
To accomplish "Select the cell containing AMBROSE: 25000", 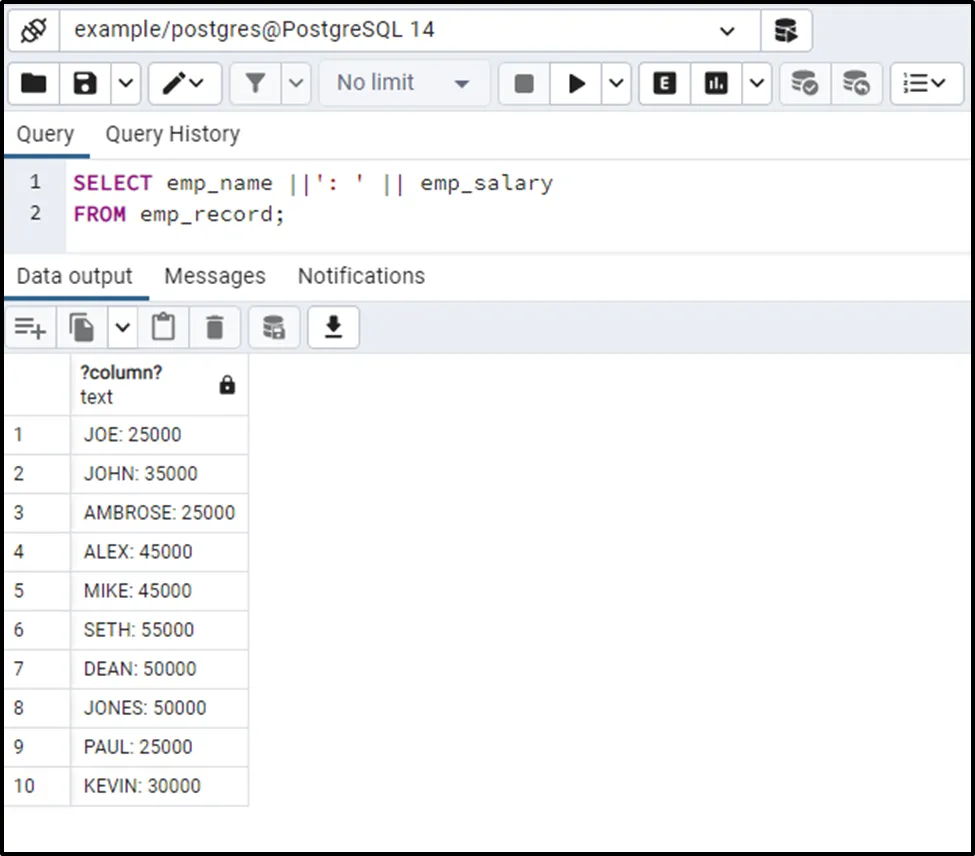I will coord(159,513).
